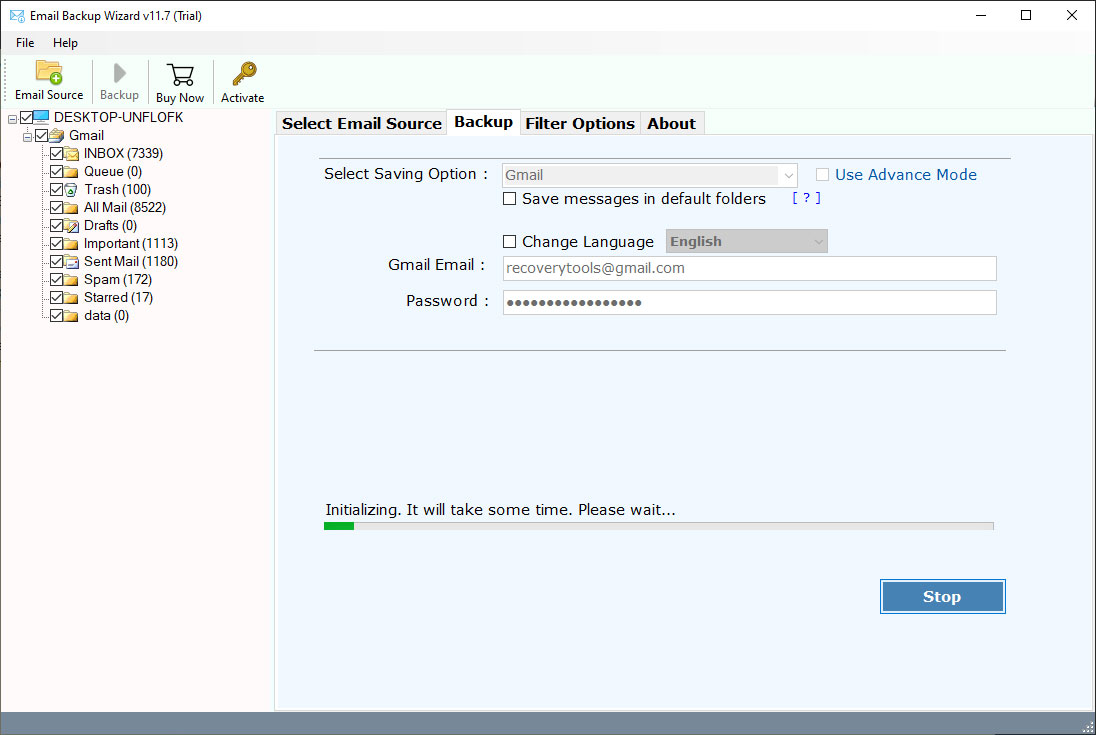Viewport: 1096px width, 735px height.
Task: Click the data folder icon
Action: click(71, 316)
